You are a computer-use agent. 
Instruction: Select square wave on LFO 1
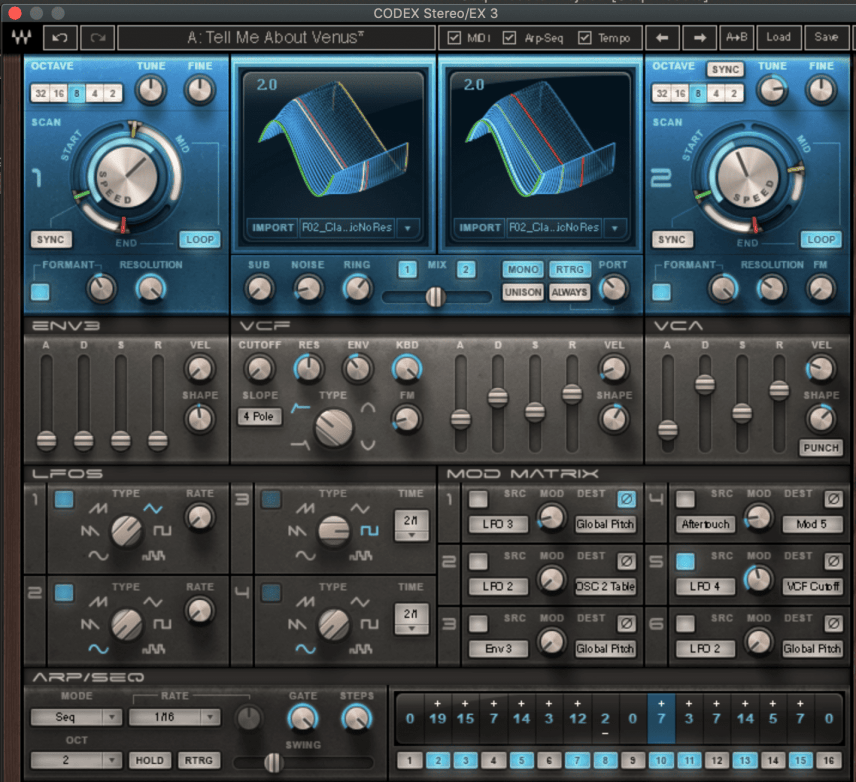(162, 531)
